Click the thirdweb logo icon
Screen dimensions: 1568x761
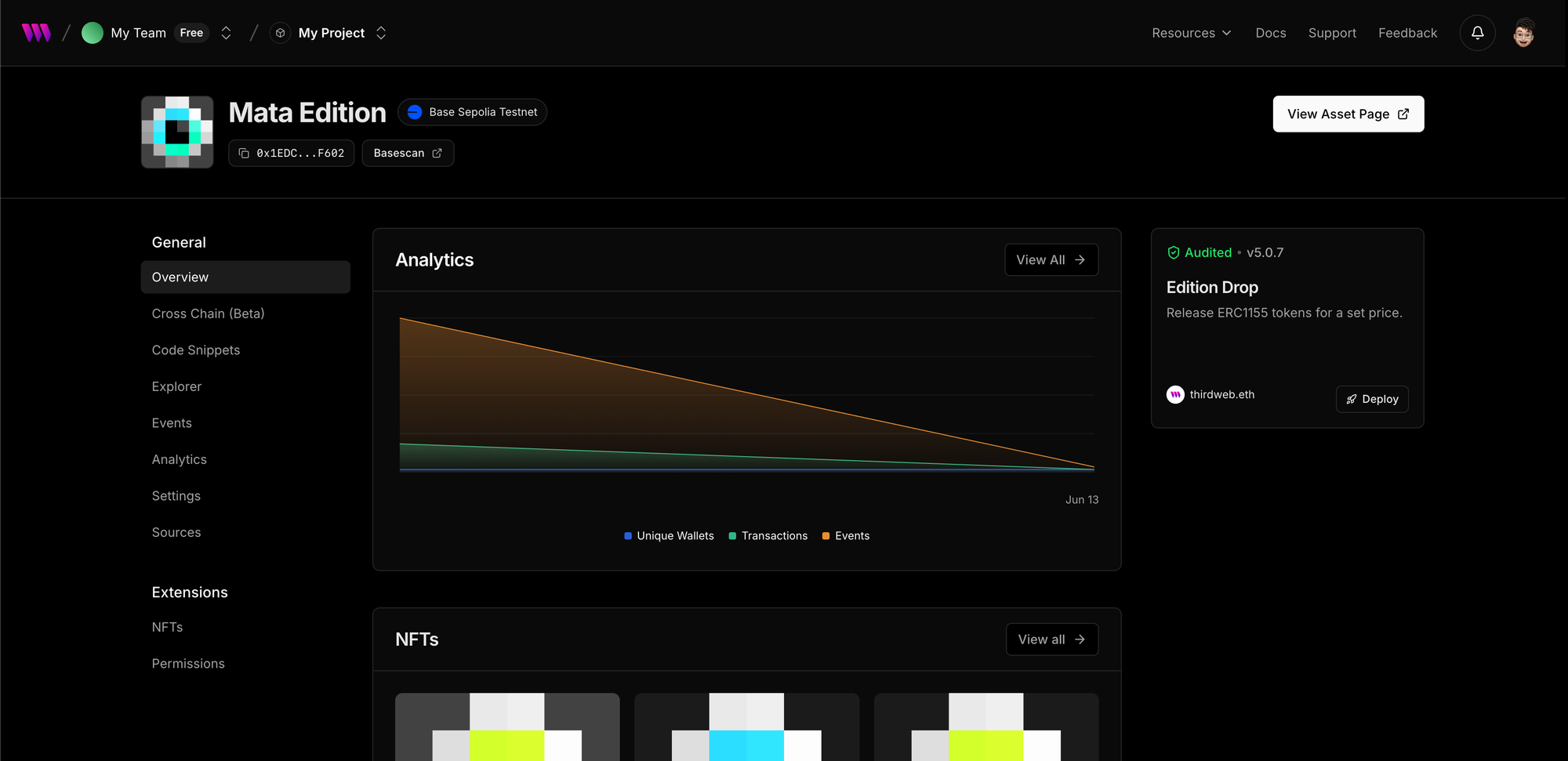coord(36,33)
